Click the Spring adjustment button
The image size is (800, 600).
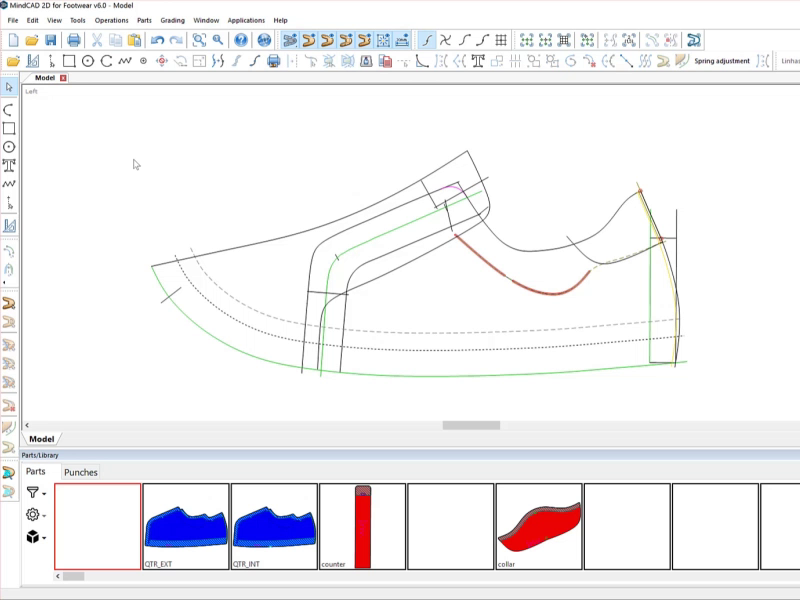click(x=722, y=61)
